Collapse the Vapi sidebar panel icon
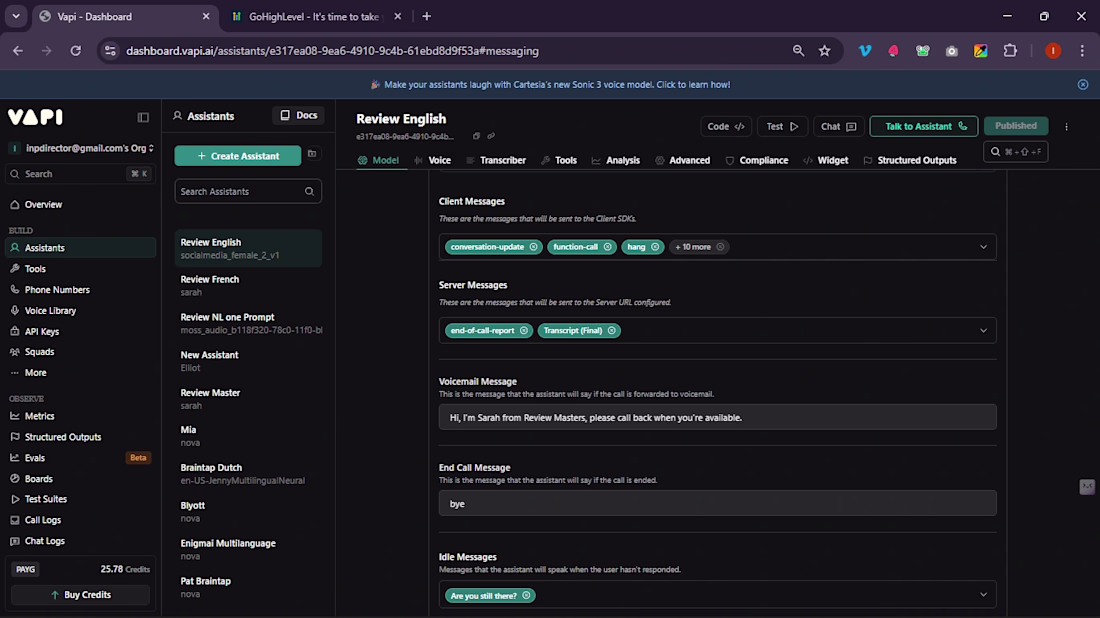The height and width of the screenshot is (618, 1100). (x=143, y=117)
